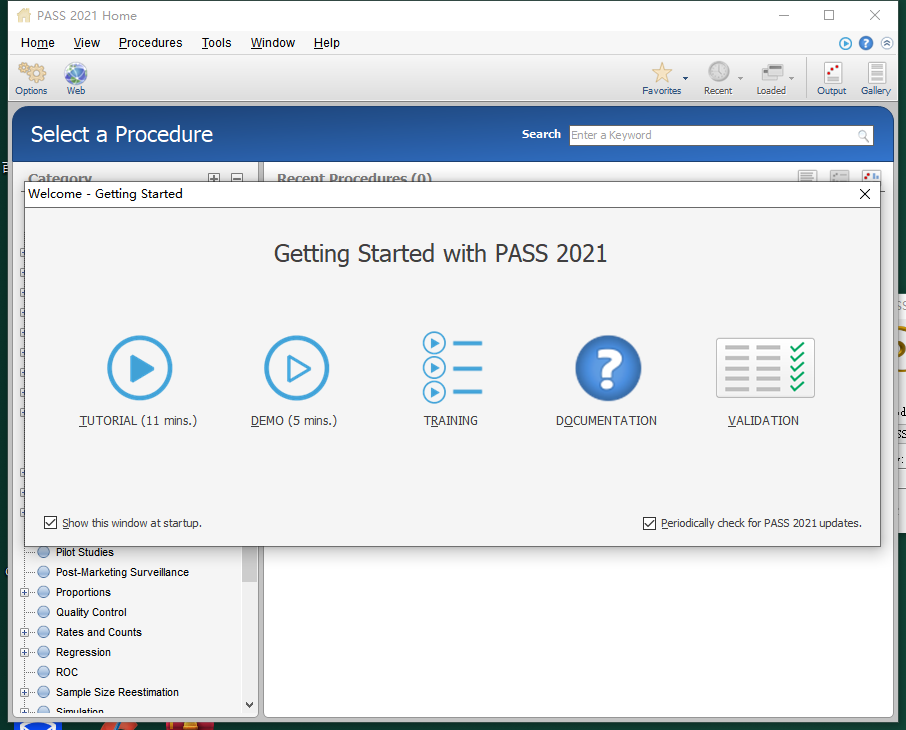Click the Regression category circle icon

(x=43, y=652)
